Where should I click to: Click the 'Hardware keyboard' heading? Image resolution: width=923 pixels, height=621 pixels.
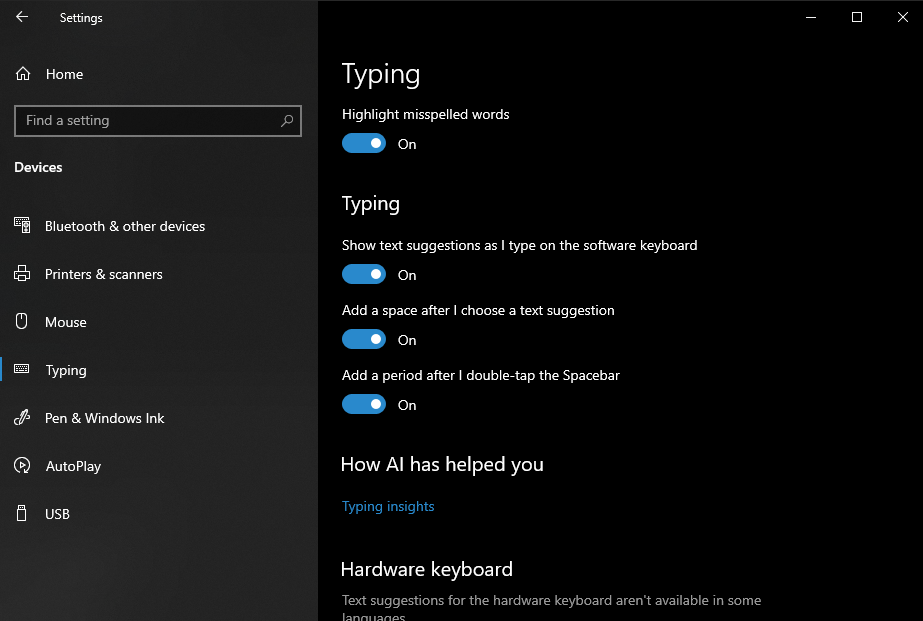427,569
